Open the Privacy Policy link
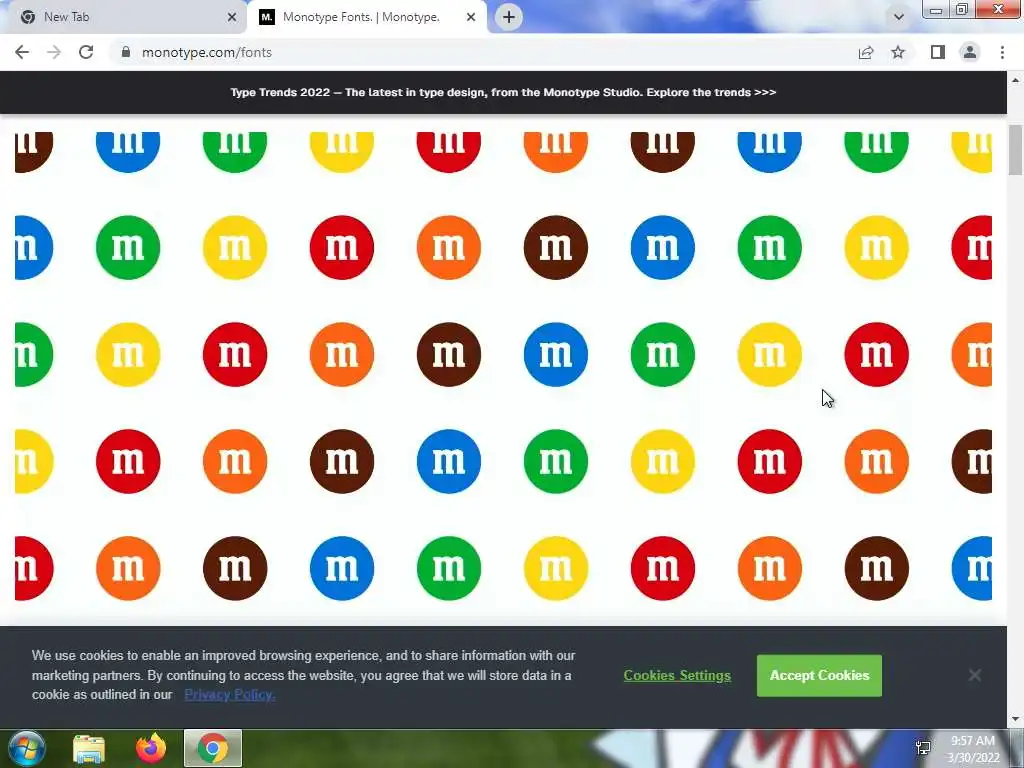1024x768 pixels. point(230,695)
